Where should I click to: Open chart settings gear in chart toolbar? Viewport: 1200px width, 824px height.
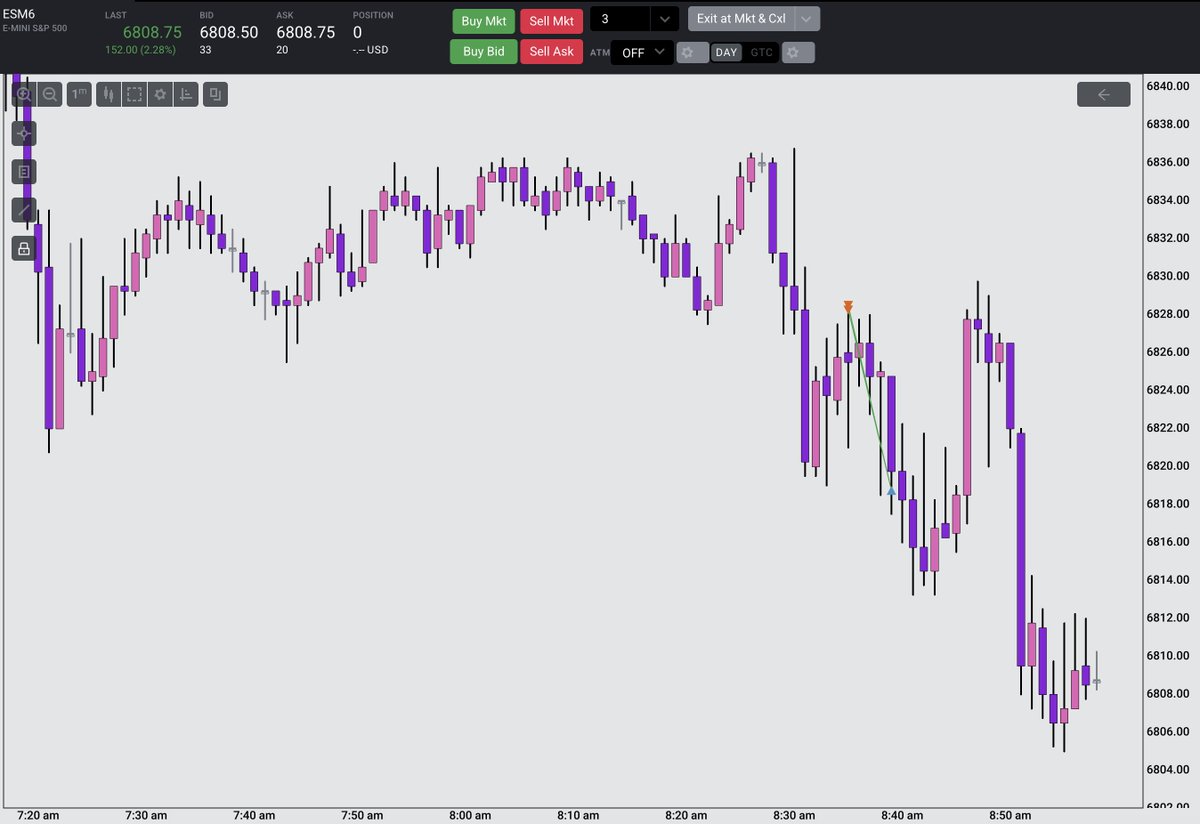pos(160,95)
